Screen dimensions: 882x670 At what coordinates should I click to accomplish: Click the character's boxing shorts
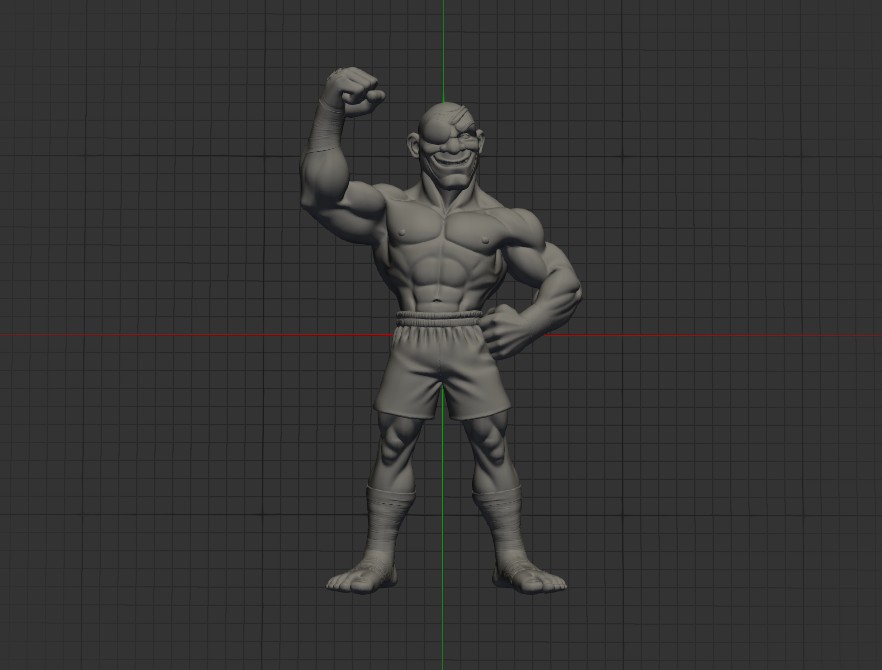click(442, 365)
